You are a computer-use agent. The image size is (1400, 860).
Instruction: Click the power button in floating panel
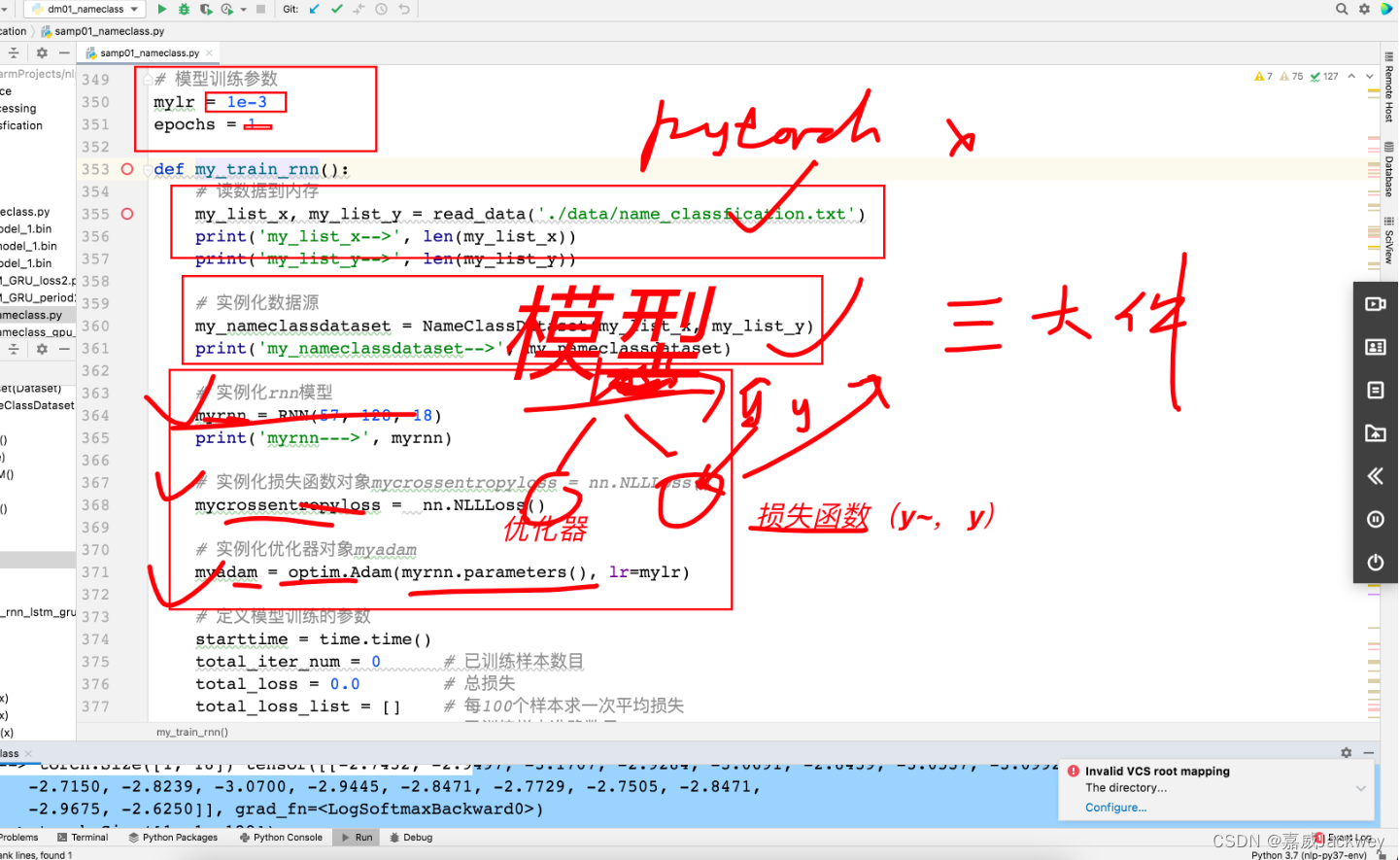tap(1376, 562)
